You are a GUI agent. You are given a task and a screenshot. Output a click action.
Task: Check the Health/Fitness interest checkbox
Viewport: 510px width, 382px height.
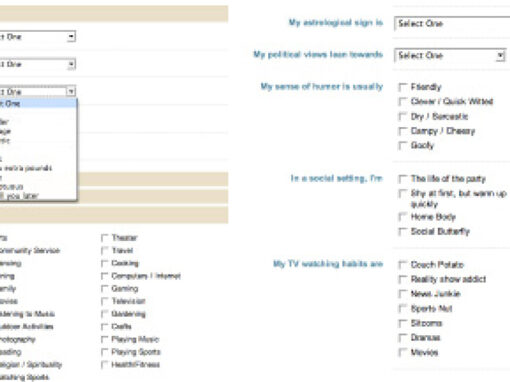[105, 365]
